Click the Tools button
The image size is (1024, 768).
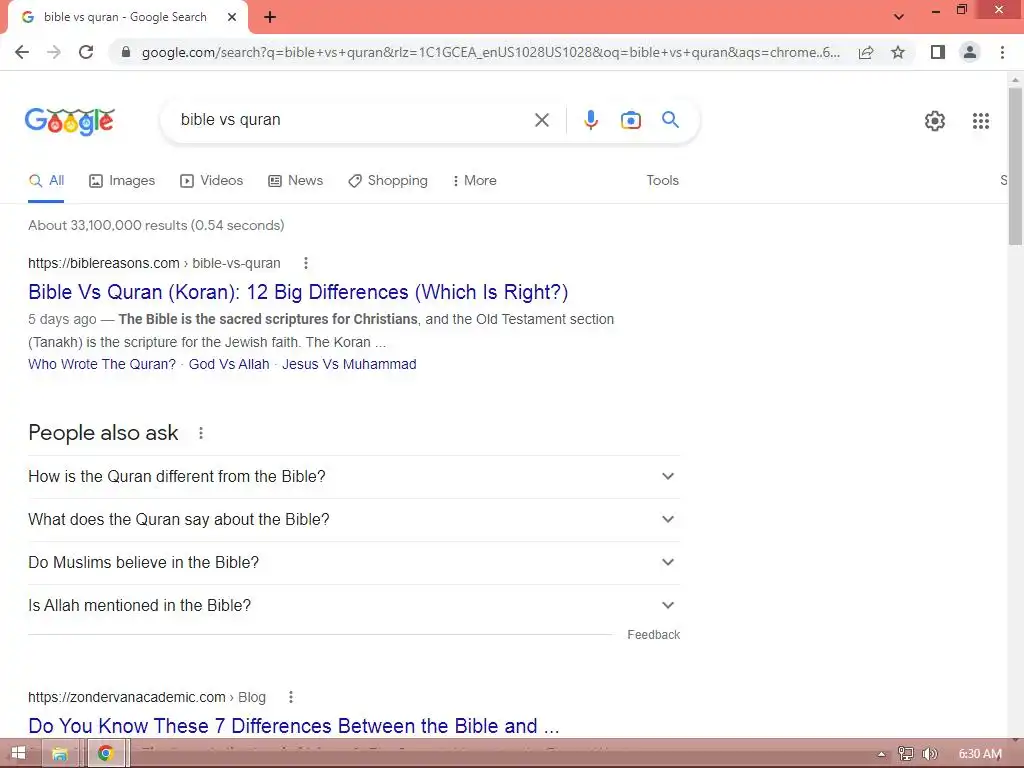[662, 181]
